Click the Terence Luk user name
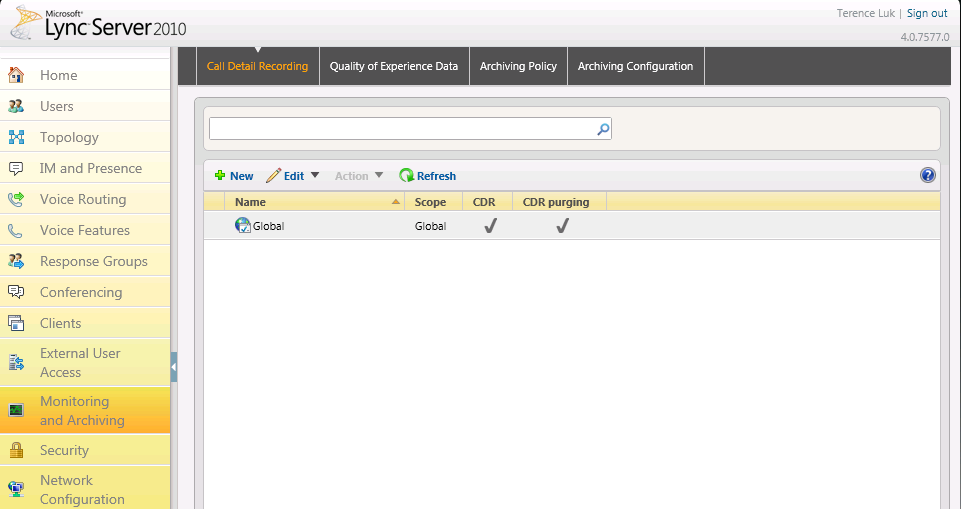 (x=865, y=13)
